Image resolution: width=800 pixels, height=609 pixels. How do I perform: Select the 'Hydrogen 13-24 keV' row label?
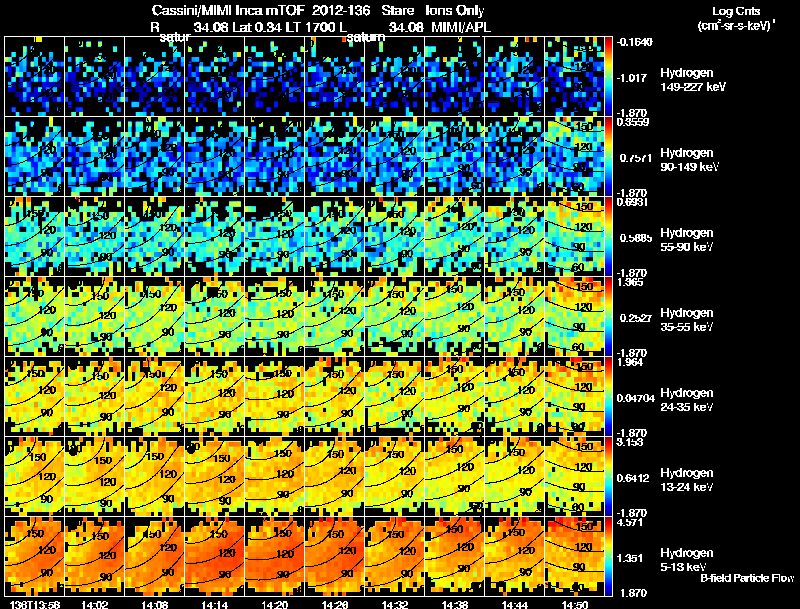pyautogui.click(x=687, y=480)
